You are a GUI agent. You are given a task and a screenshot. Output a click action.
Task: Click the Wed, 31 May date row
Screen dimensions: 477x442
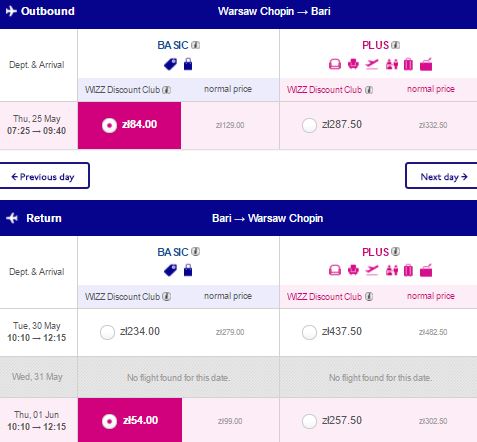[x=238, y=377]
